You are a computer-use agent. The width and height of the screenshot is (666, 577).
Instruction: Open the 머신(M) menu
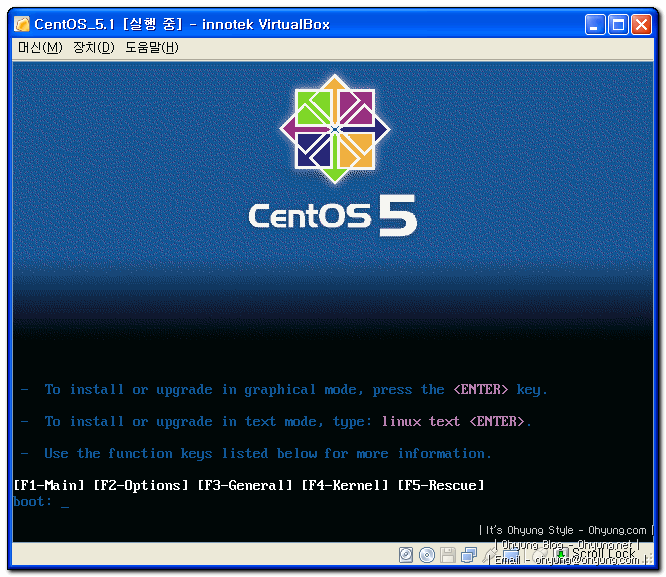coord(40,47)
